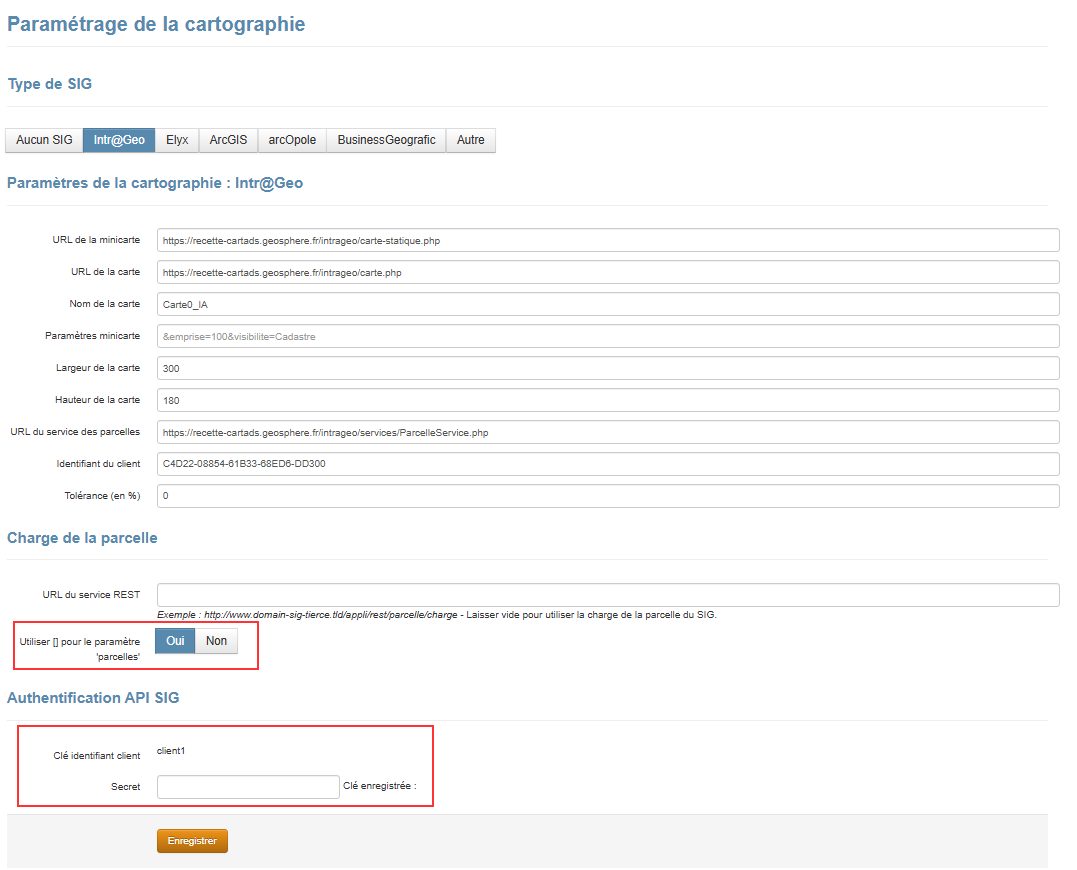Click the Enregistrer button
Viewport: 1077px width, 870px height.
point(192,841)
